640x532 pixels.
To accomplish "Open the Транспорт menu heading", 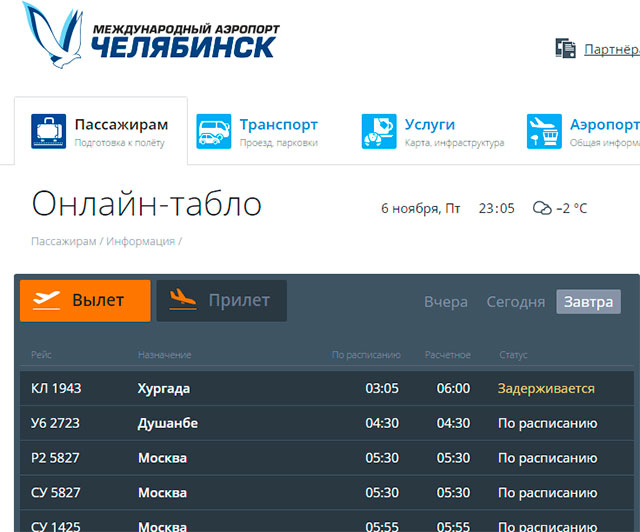I will tap(278, 125).
